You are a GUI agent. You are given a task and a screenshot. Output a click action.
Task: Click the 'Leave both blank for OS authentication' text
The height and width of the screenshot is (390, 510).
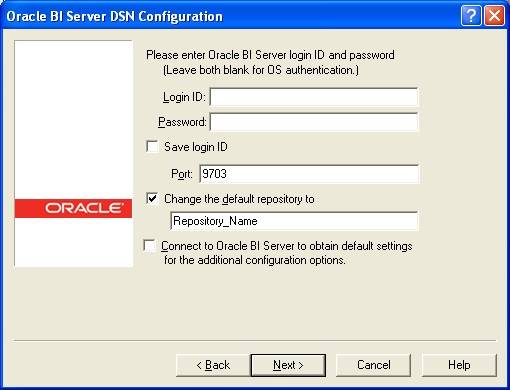point(261,70)
